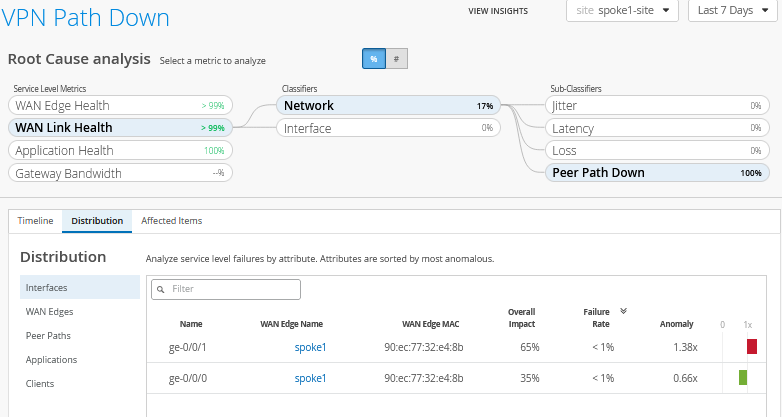
Task: Select the Peer Path Down sub-classifier
Action: click(x=658, y=172)
